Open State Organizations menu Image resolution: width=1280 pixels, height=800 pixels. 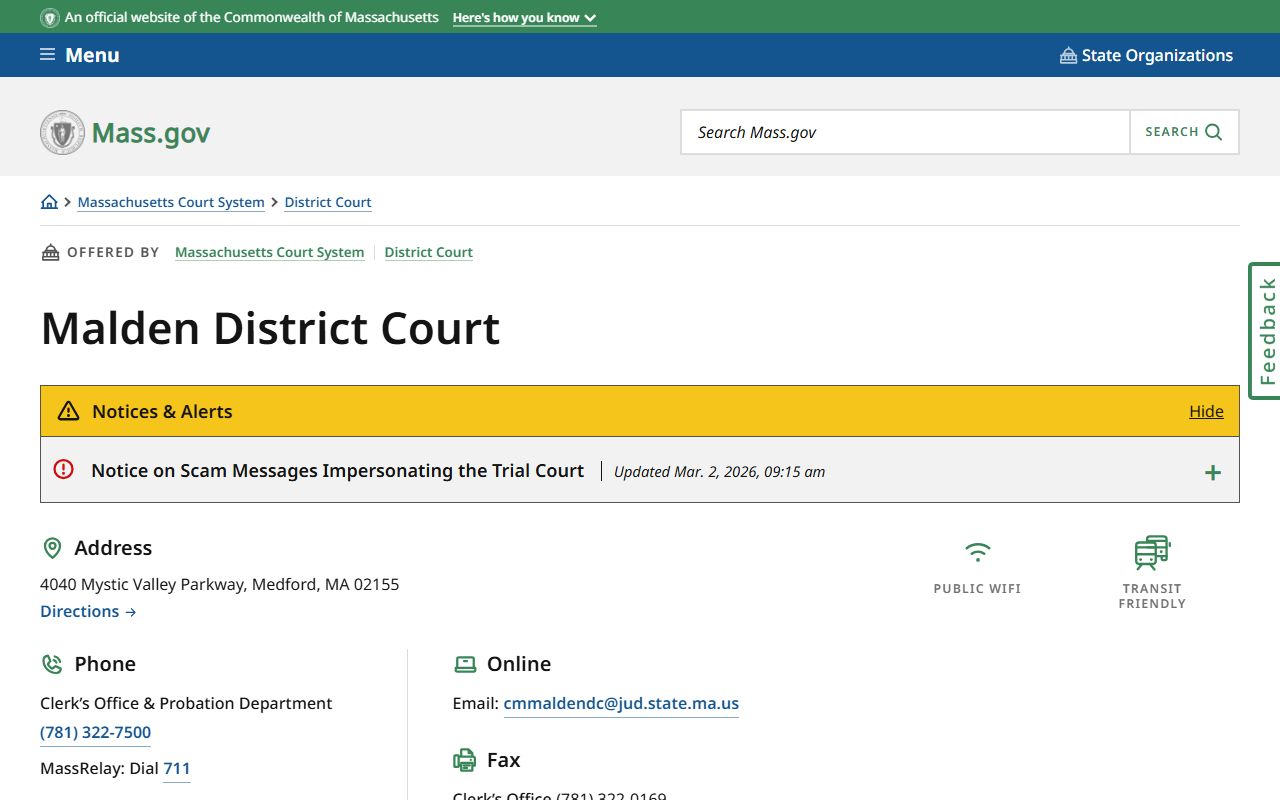pyautogui.click(x=1156, y=56)
